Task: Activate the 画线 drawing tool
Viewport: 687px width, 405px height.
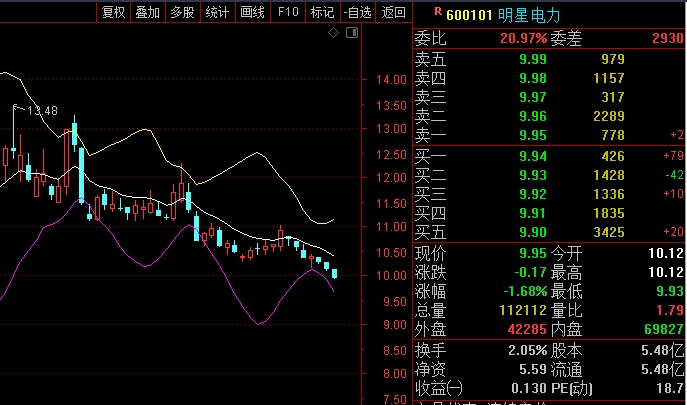Action: (253, 12)
